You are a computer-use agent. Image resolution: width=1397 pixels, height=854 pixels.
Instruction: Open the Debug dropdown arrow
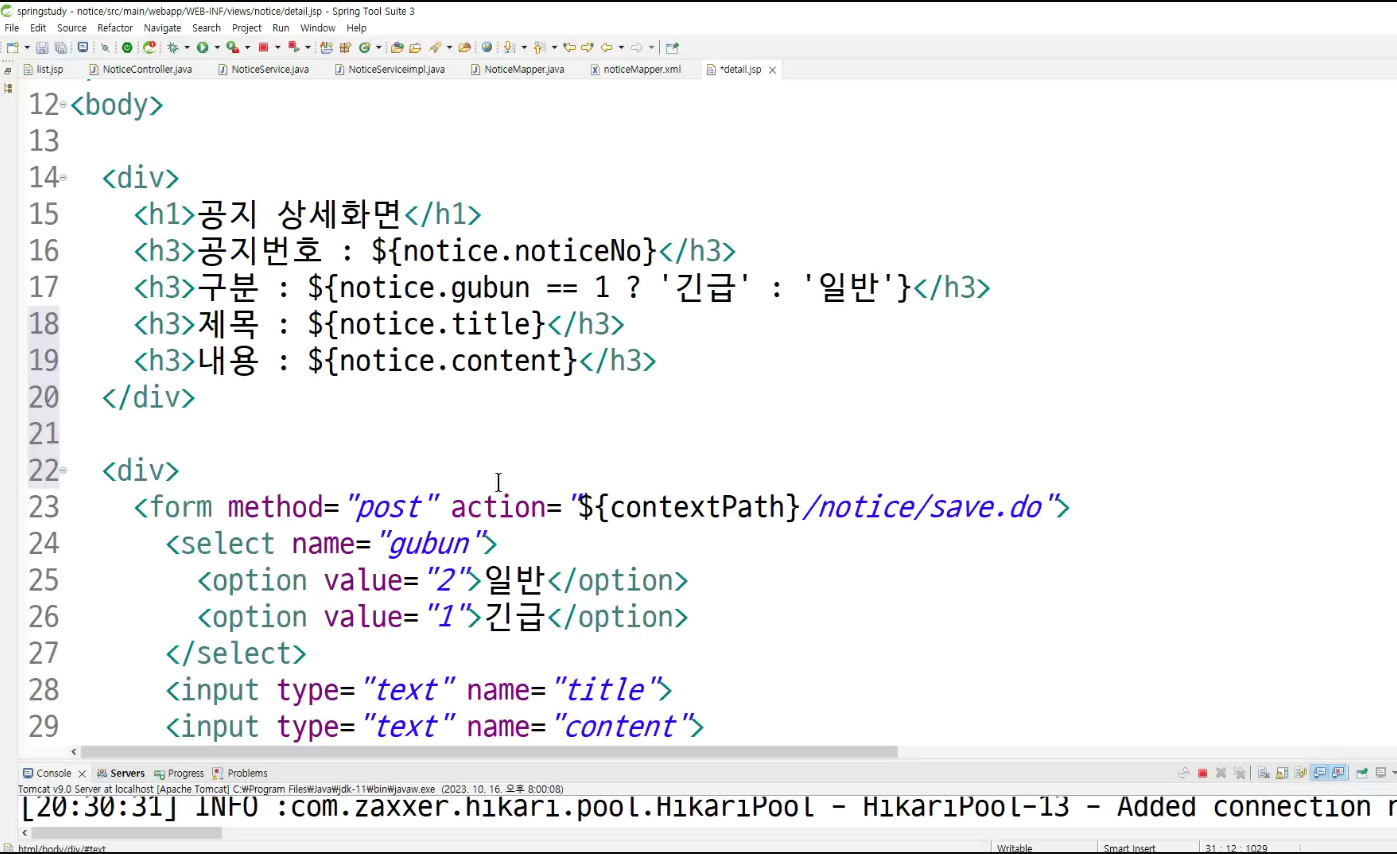[187, 47]
